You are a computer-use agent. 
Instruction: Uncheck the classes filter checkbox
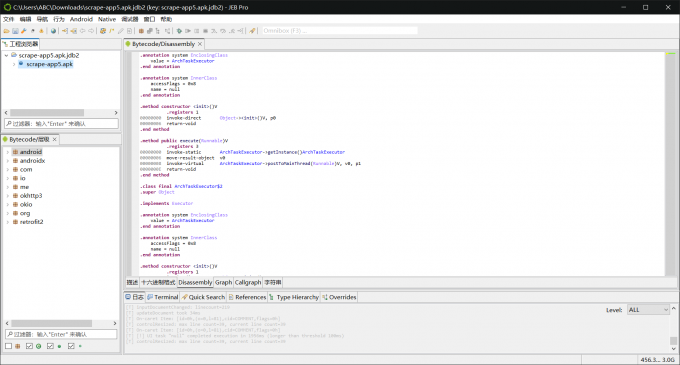tap(29, 346)
